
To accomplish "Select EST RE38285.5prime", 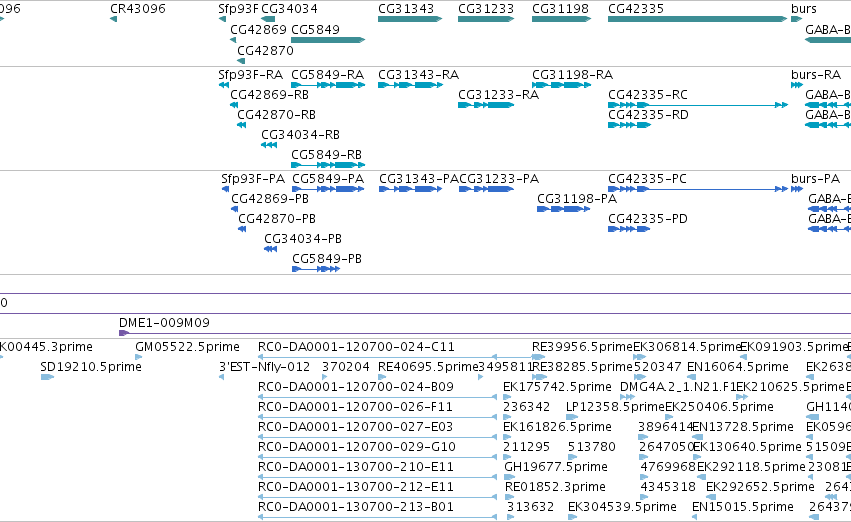I will (x=582, y=367).
